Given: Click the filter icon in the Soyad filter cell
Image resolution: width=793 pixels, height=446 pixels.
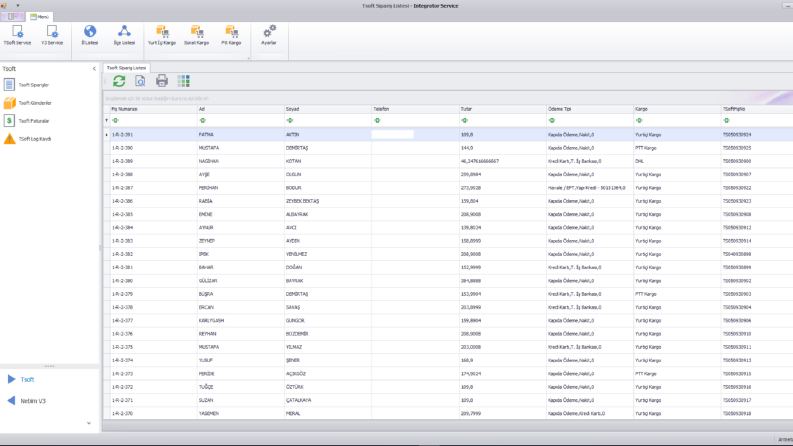Looking at the screenshot, I should pyautogui.click(x=290, y=120).
